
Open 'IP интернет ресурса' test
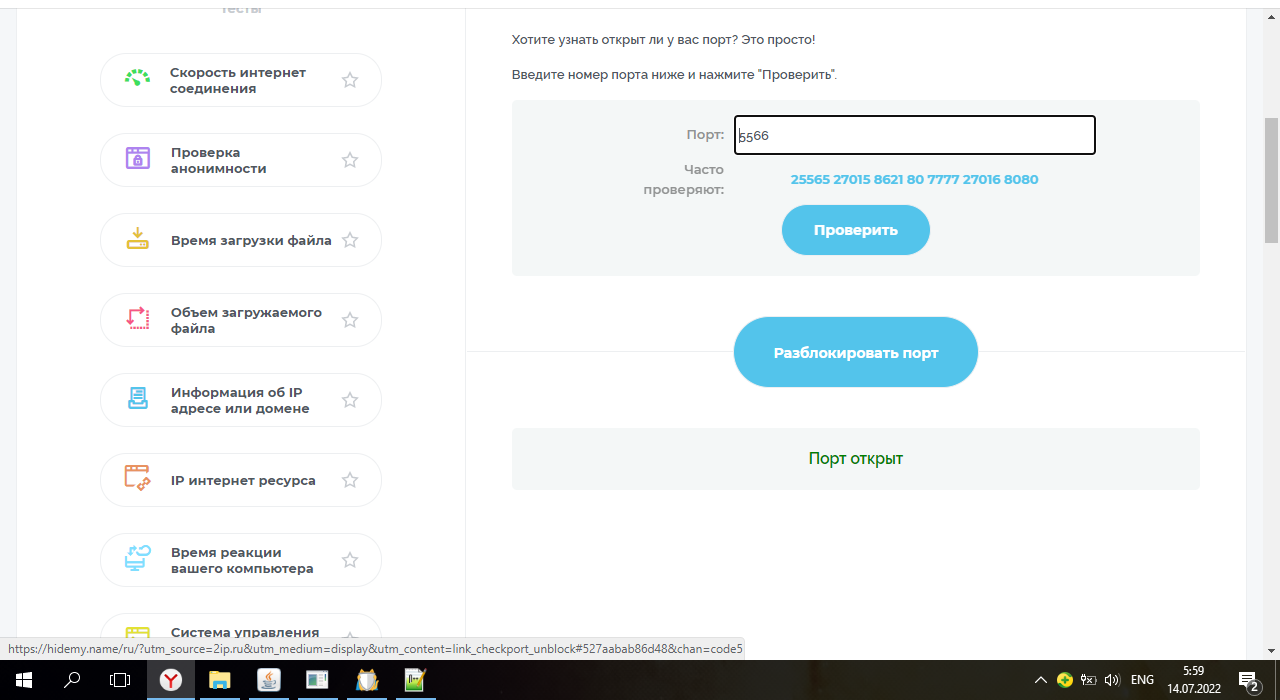coord(242,480)
